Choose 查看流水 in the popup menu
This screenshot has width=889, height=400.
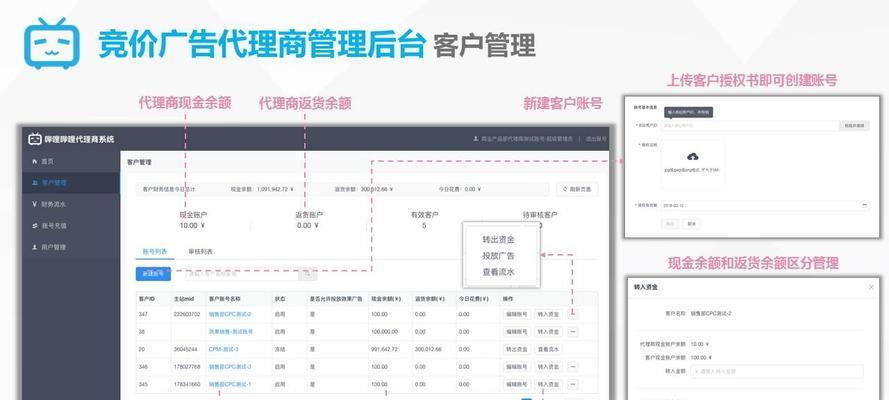[x=498, y=272]
